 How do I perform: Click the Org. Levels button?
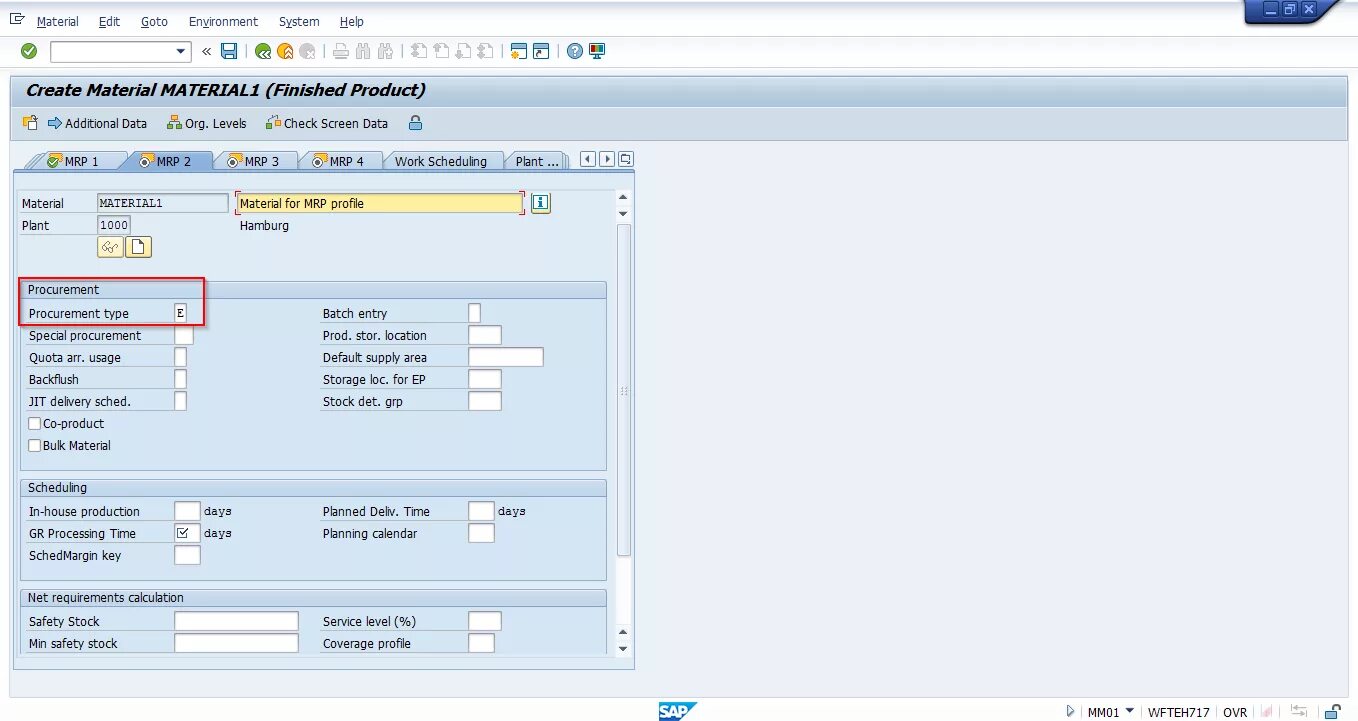point(206,124)
